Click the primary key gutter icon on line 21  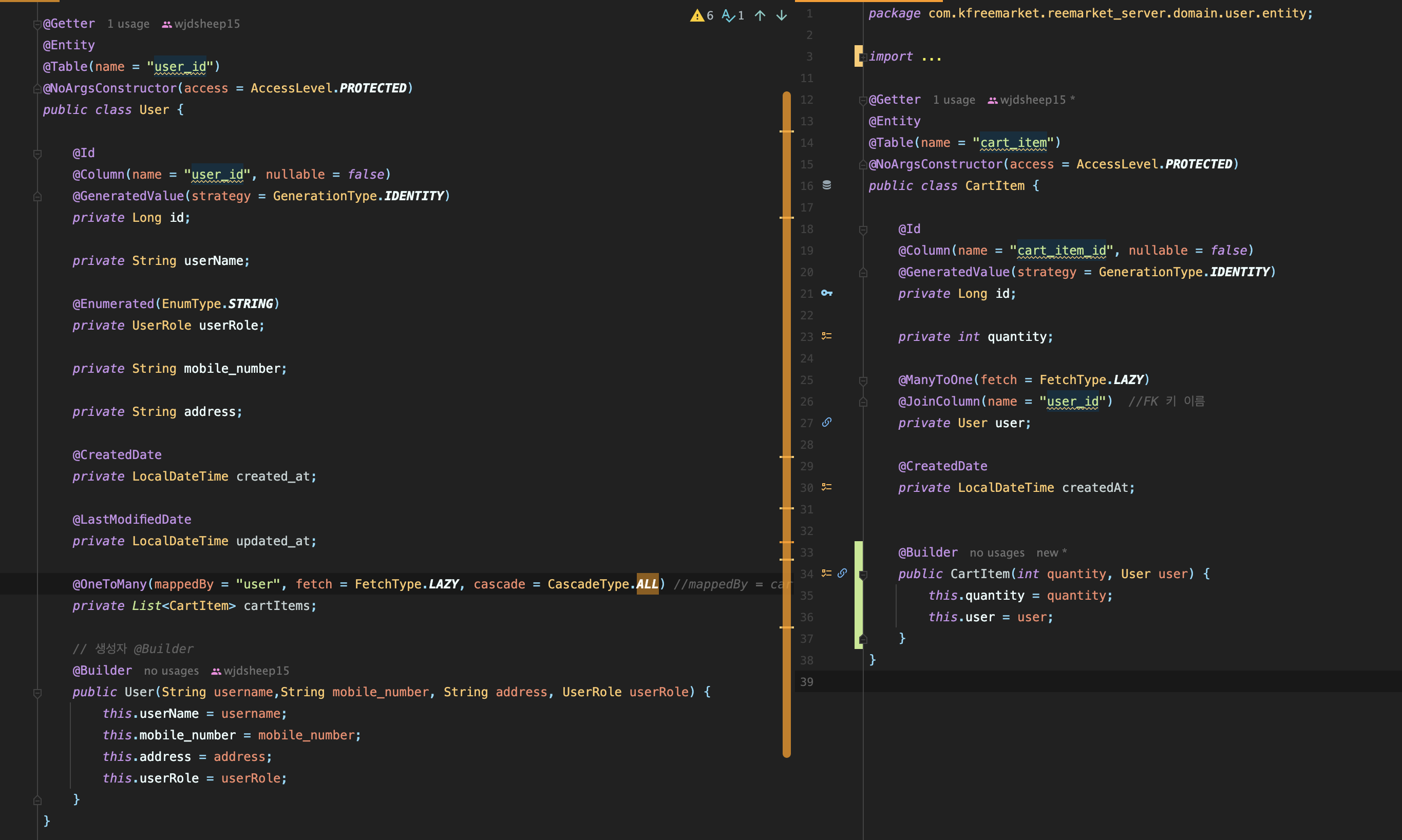pos(826,293)
